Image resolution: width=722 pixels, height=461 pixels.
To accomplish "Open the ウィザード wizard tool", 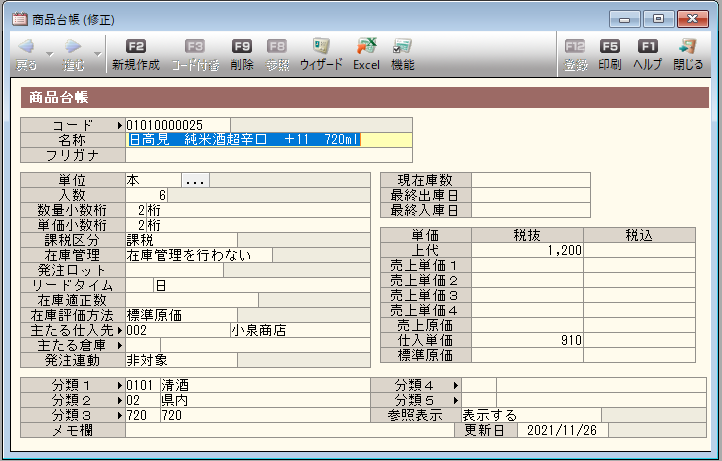I will pos(321,55).
